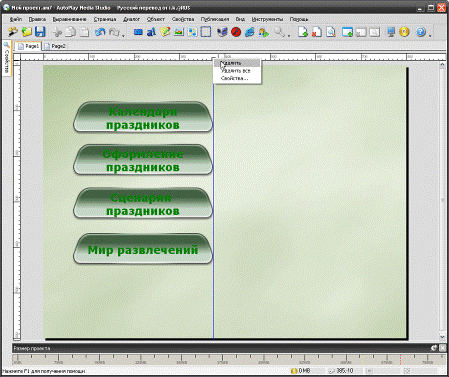Open the Вид menu
Image resolution: width=449 pixels, height=377 pixels.
[240, 19]
